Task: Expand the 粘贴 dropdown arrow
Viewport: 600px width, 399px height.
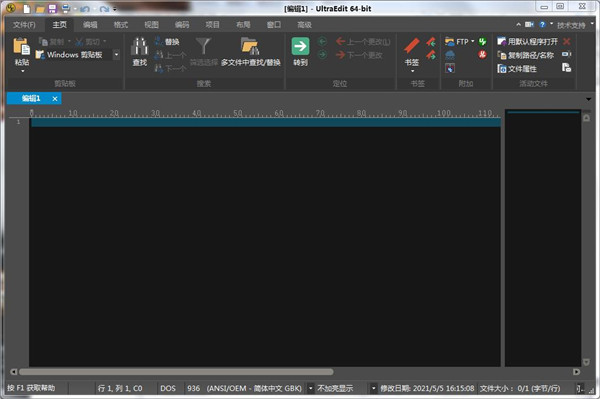Action: click(22, 71)
